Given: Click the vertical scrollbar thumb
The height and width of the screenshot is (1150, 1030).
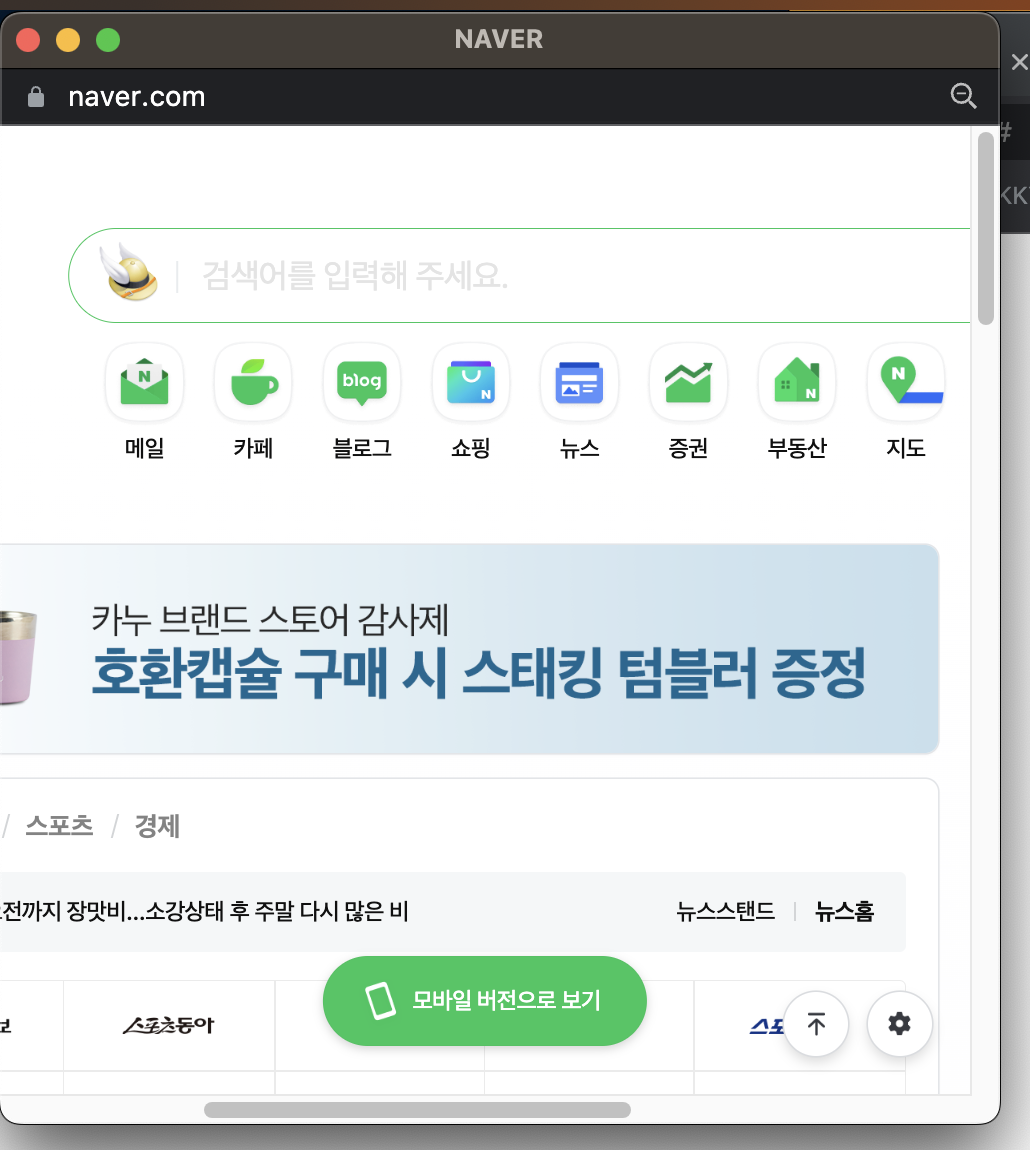Looking at the screenshot, I should (x=986, y=228).
